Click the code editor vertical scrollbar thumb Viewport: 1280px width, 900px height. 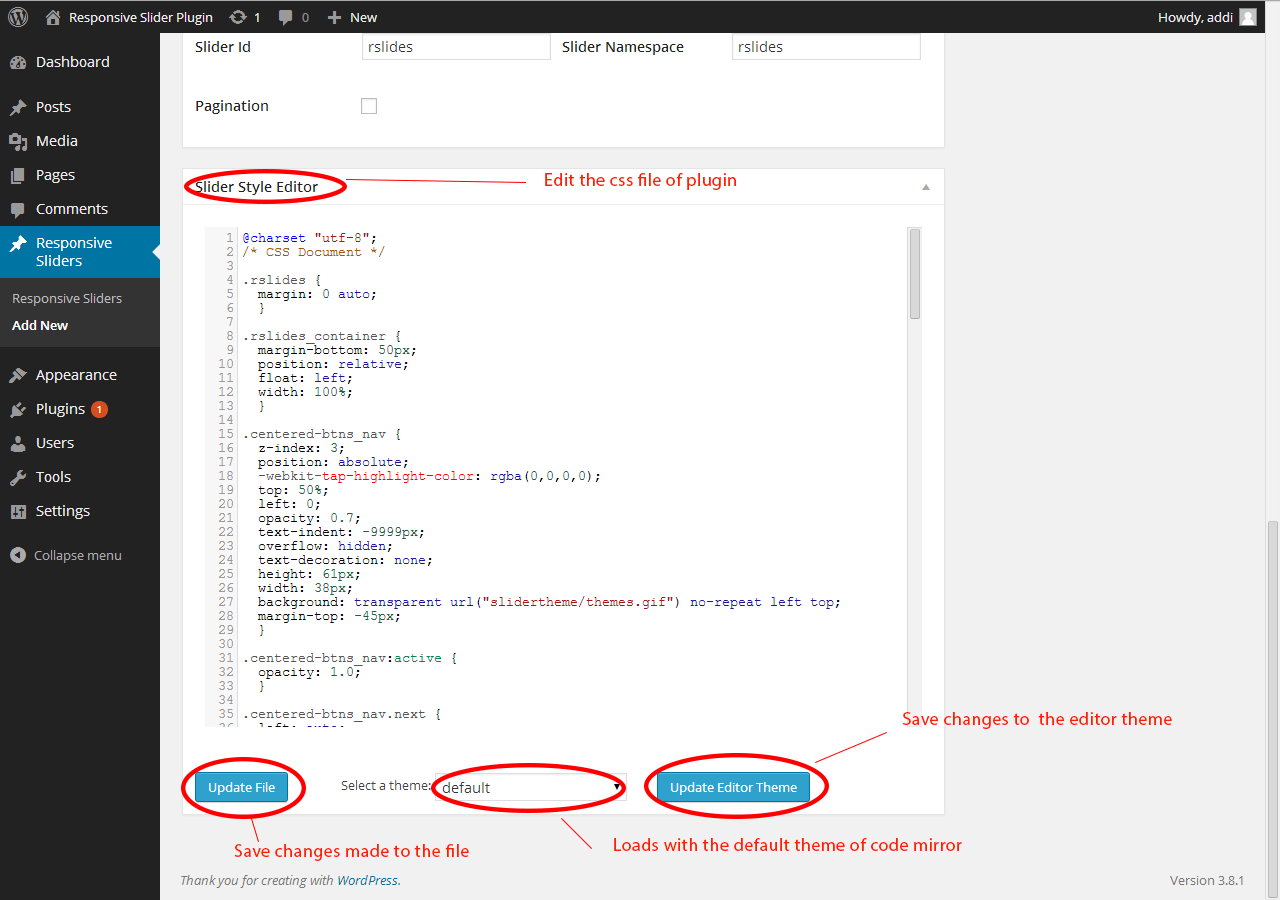click(x=915, y=273)
